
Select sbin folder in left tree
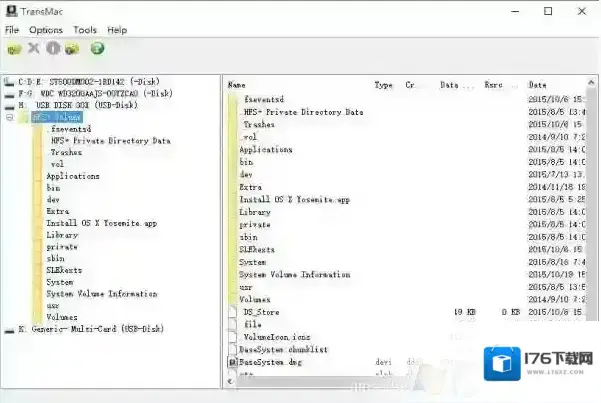click(x=56, y=258)
